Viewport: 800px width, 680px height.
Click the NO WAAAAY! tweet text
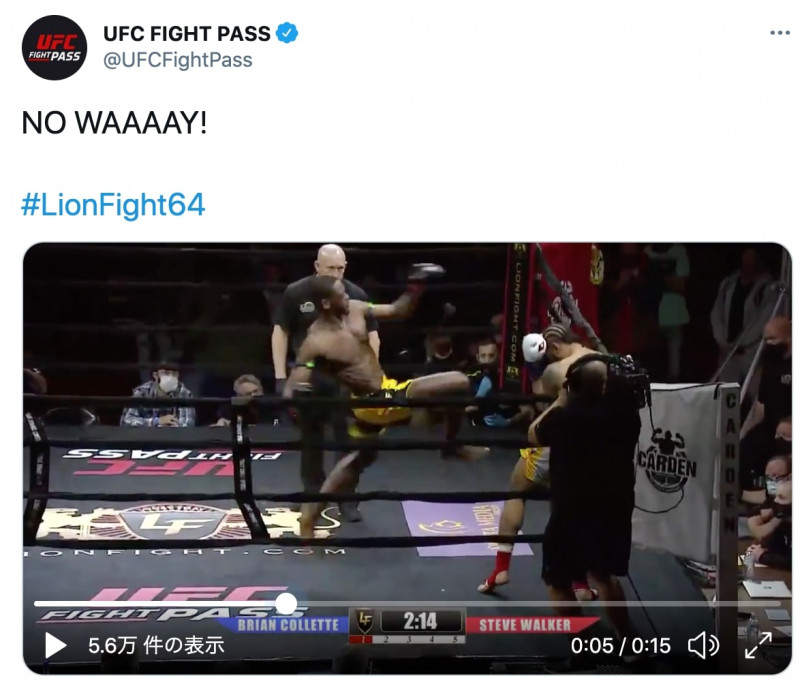click(114, 123)
